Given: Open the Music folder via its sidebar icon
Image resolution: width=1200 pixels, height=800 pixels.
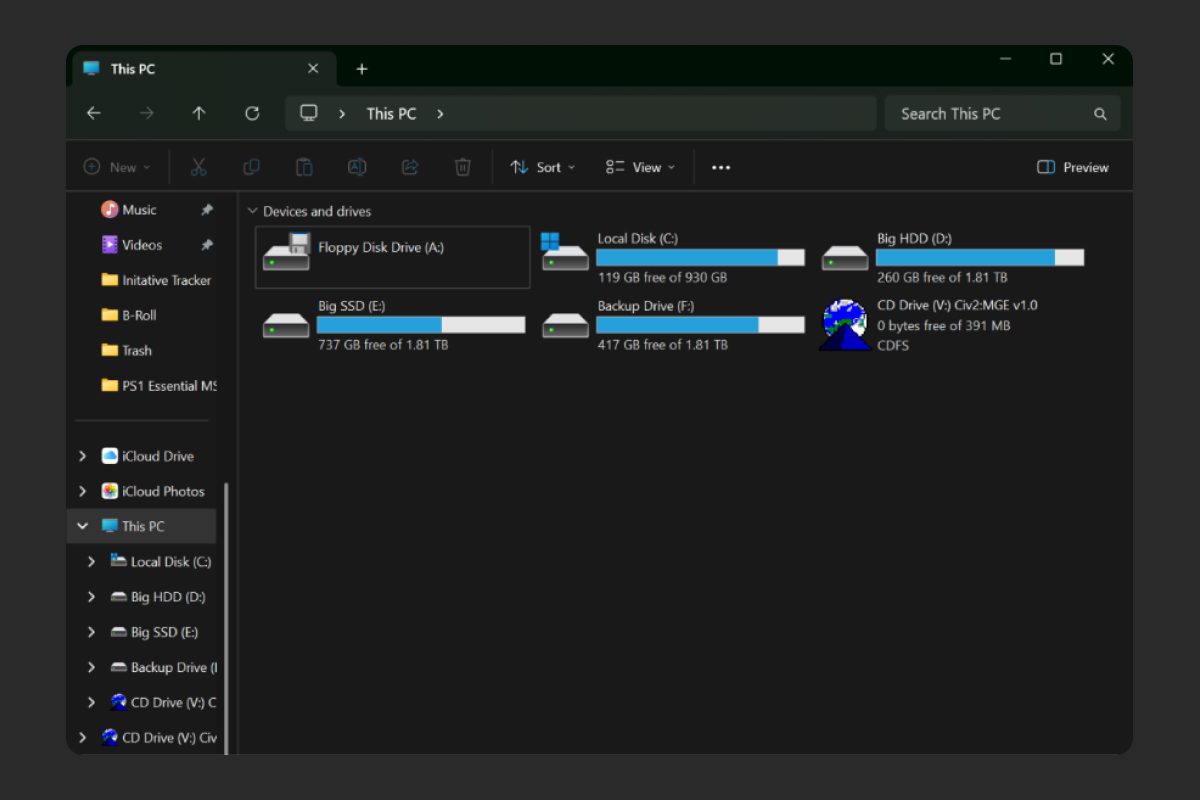Looking at the screenshot, I should pyautogui.click(x=111, y=210).
